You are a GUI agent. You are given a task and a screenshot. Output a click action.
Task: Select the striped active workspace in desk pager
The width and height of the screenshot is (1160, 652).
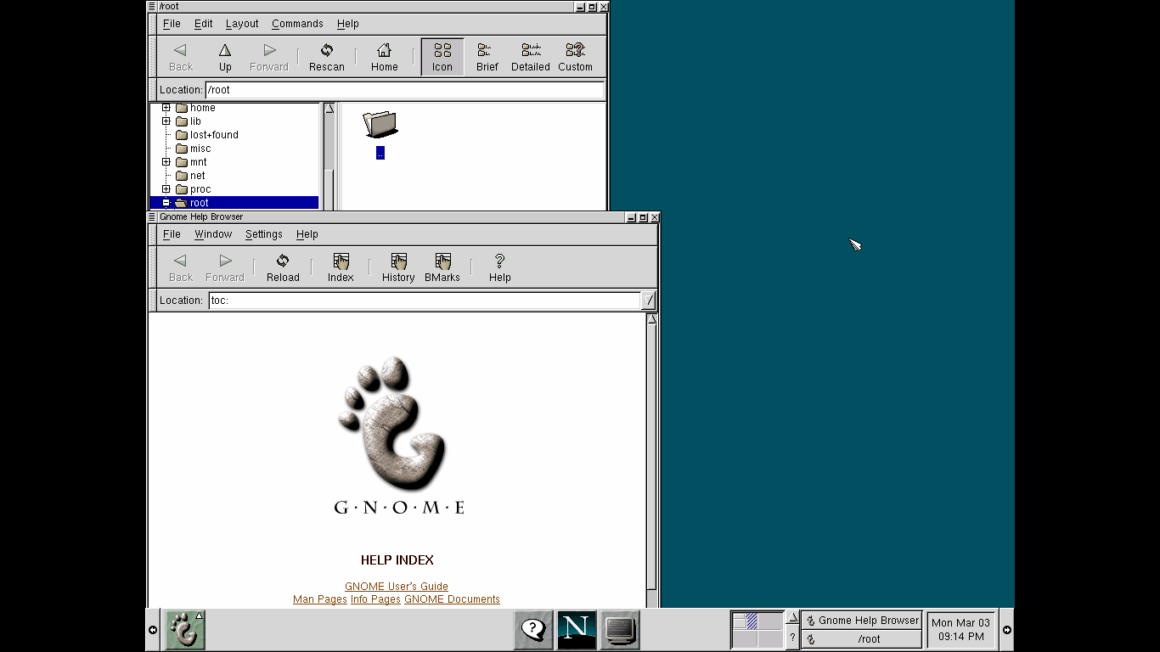[x=751, y=621]
